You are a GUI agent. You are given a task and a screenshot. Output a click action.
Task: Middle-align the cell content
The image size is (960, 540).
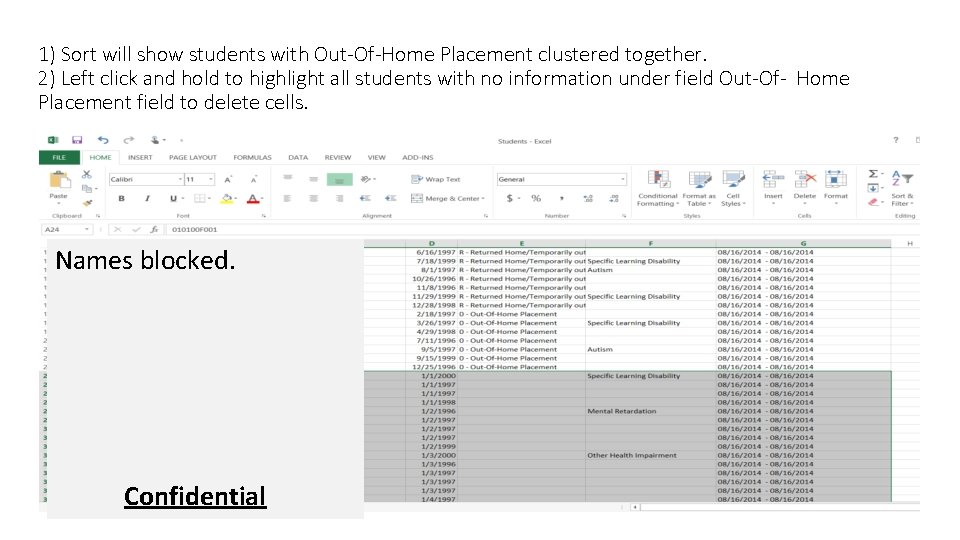(x=313, y=179)
